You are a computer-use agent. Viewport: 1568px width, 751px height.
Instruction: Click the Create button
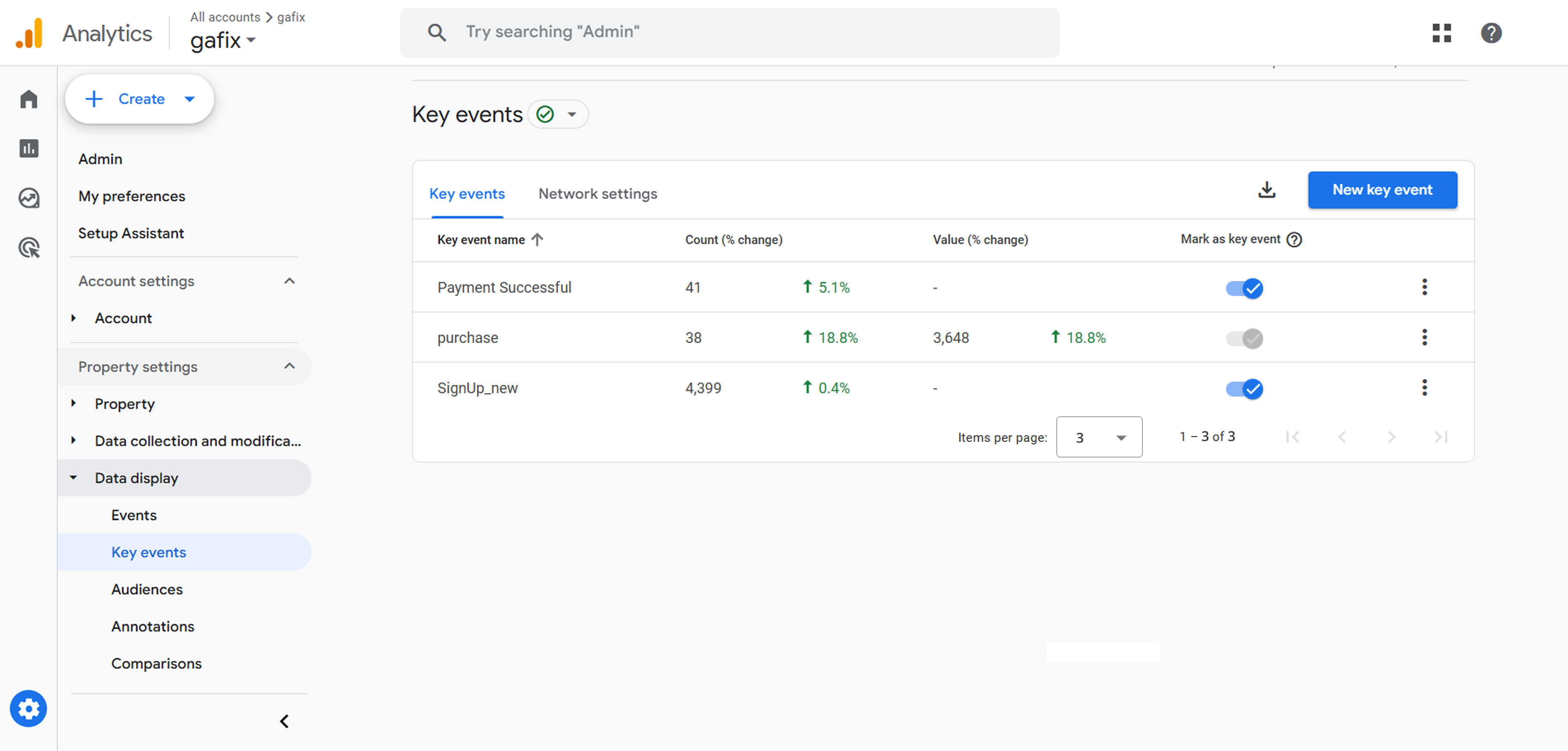[x=139, y=99]
